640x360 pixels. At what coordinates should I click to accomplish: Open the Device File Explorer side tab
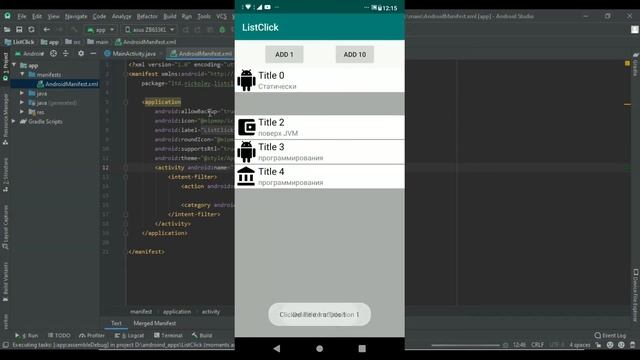click(x=636, y=295)
